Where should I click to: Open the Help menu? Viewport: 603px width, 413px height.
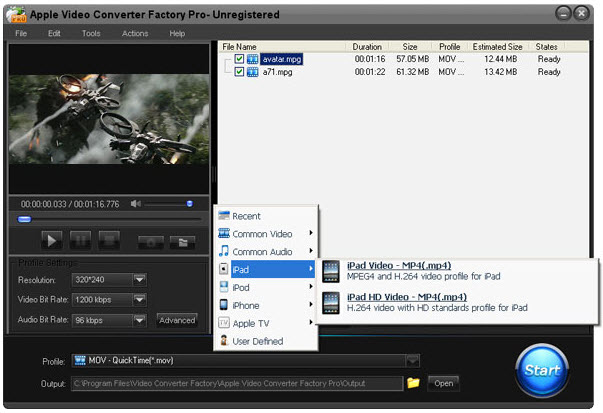click(x=177, y=33)
